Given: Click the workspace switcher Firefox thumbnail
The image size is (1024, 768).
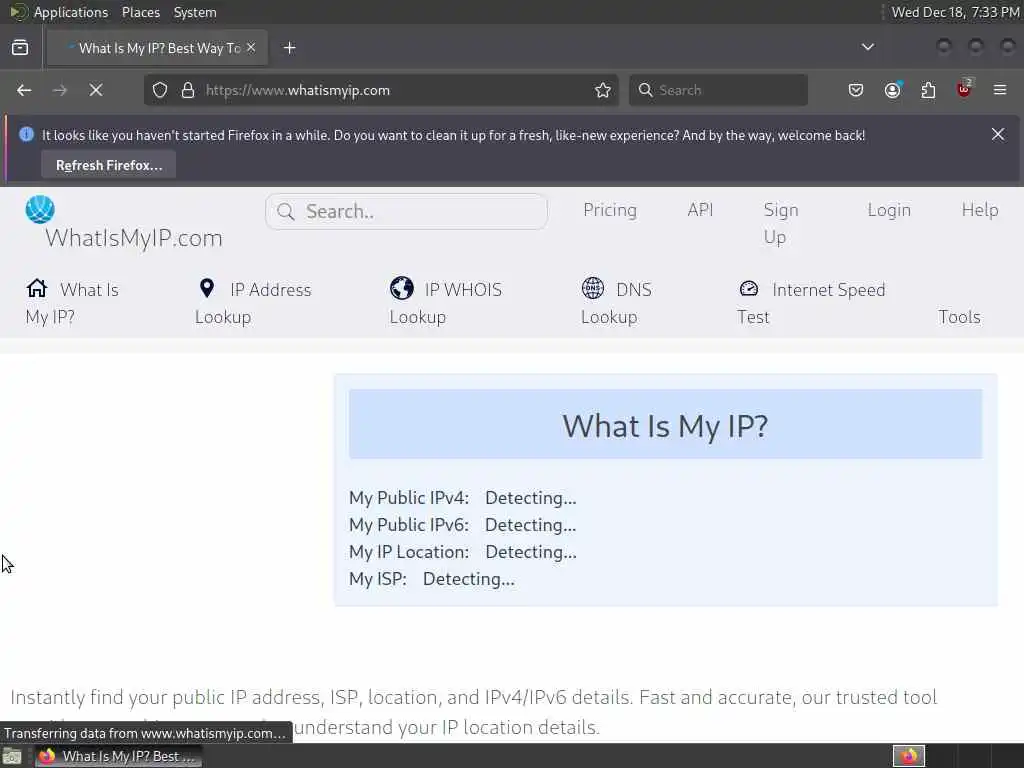Looking at the screenshot, I should (x=908, y=756).
